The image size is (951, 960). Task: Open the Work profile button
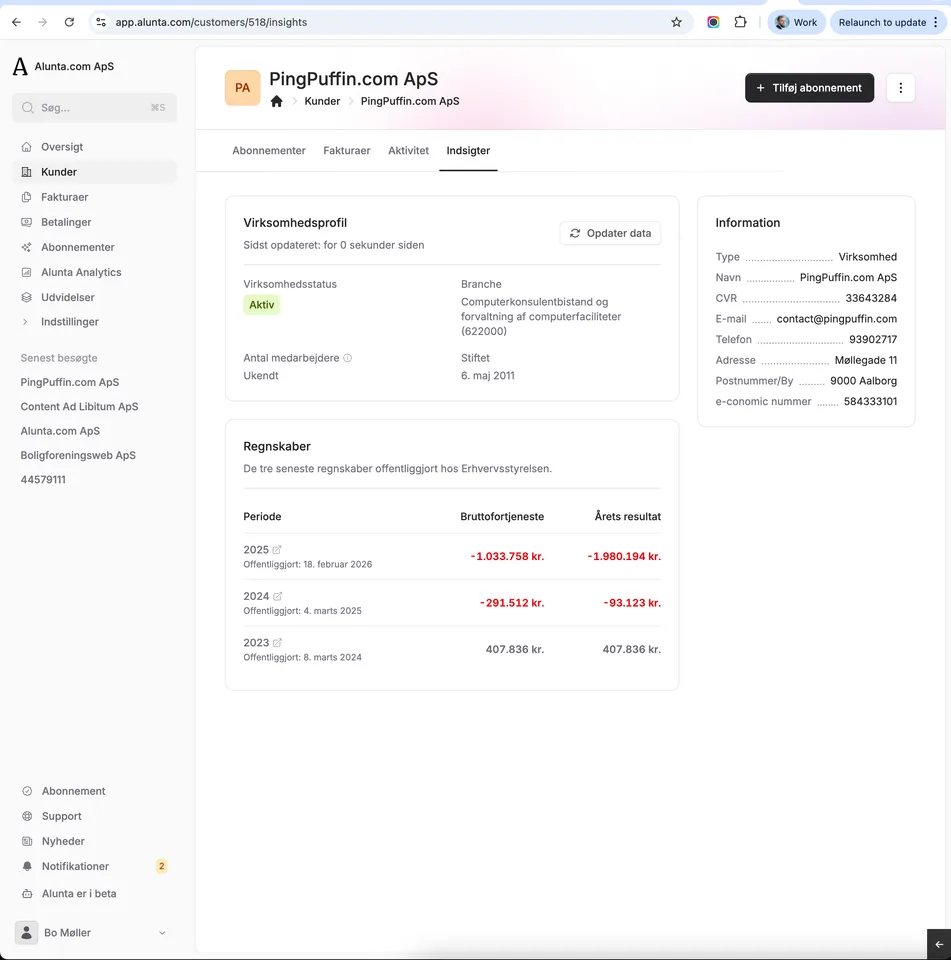[x=796, y=22]
